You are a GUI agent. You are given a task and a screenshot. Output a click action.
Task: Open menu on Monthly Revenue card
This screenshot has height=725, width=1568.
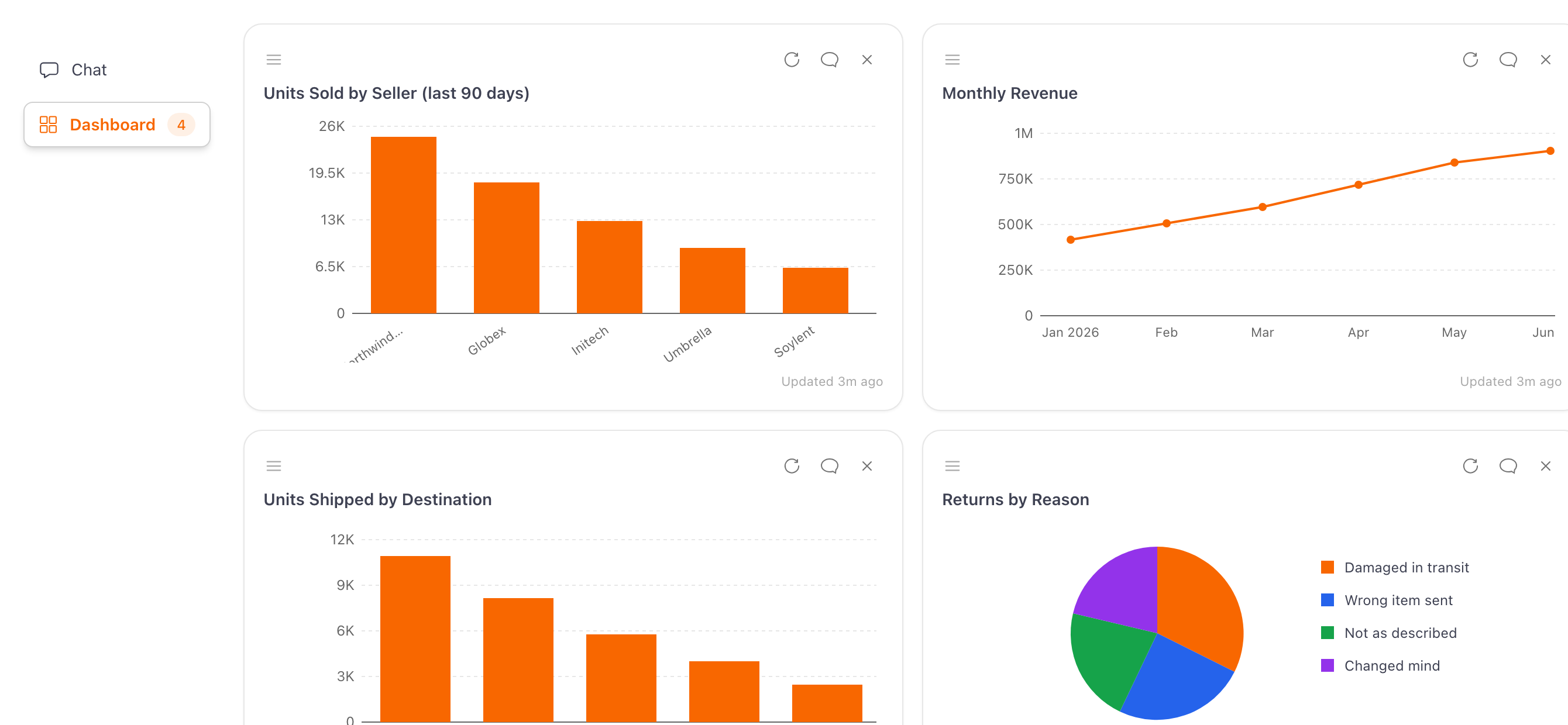[952, 60]
